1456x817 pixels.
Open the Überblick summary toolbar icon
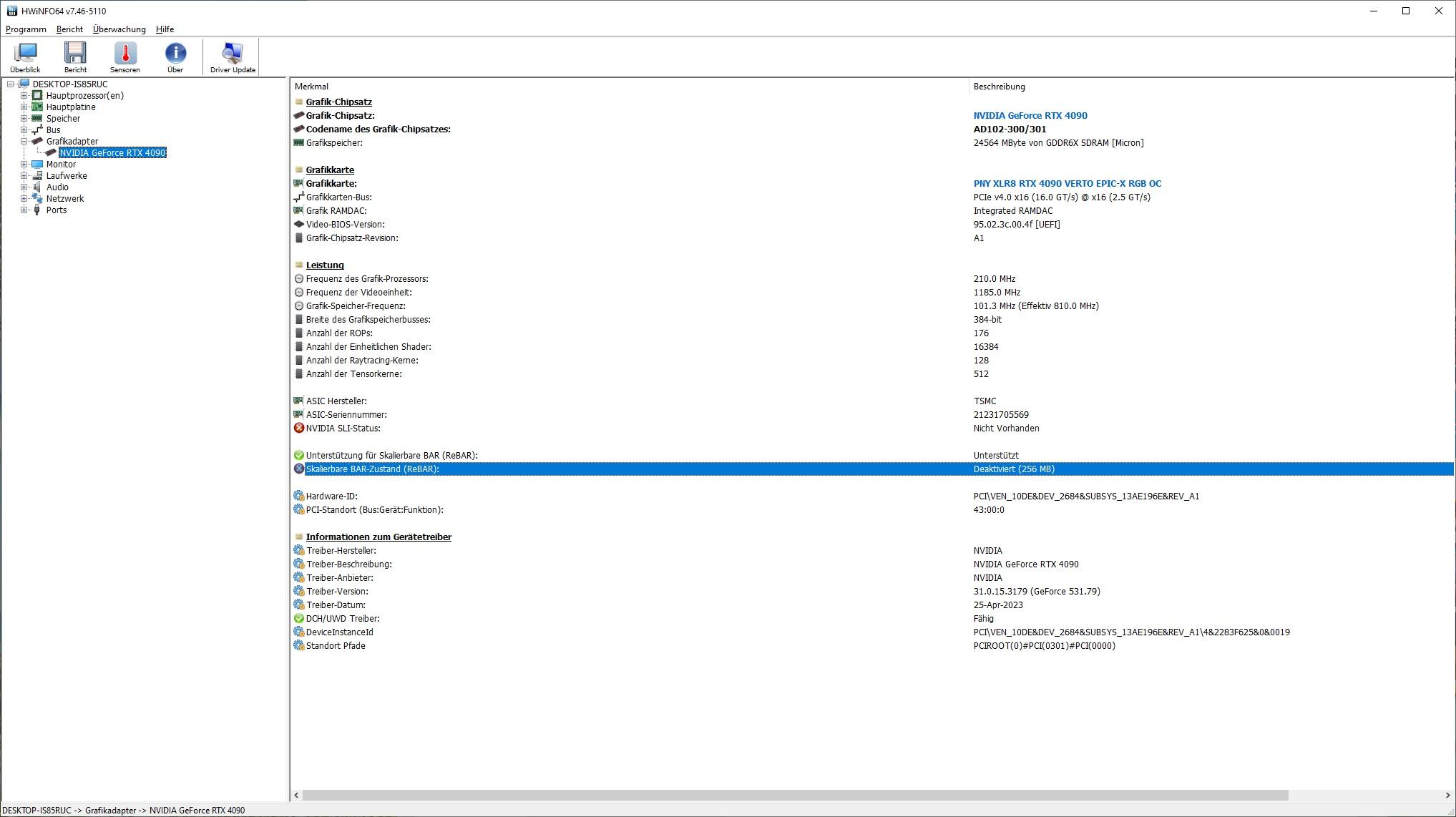[x=26, y=54]
